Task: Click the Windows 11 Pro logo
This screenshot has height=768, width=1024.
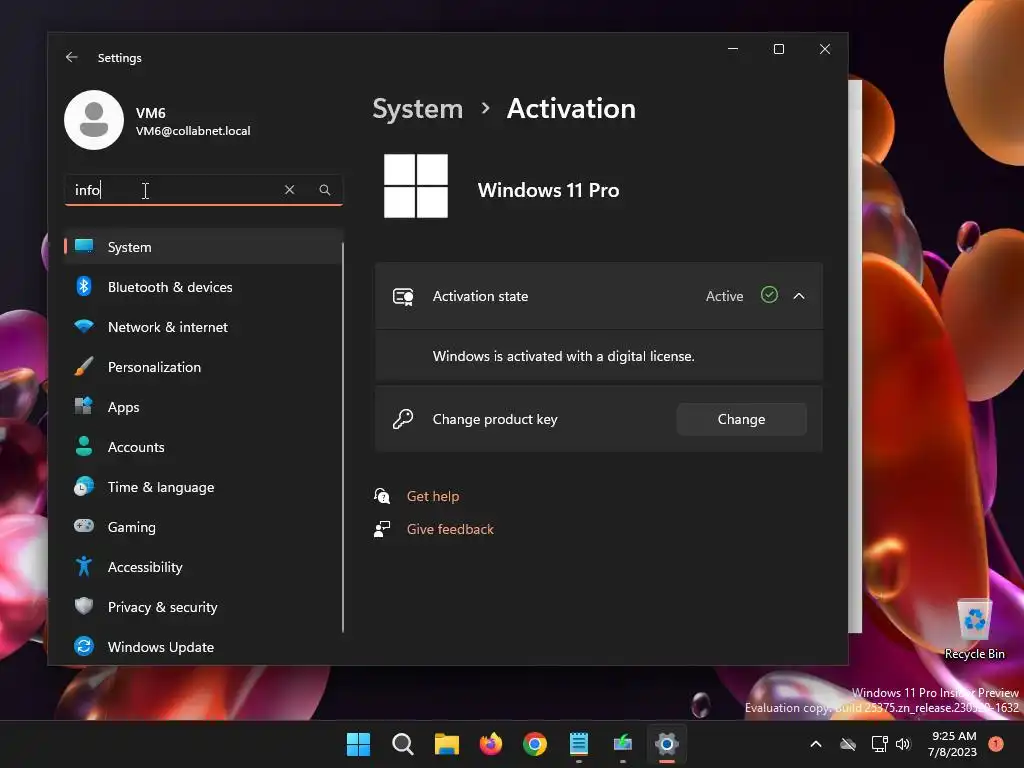Action: coord(416,186)
